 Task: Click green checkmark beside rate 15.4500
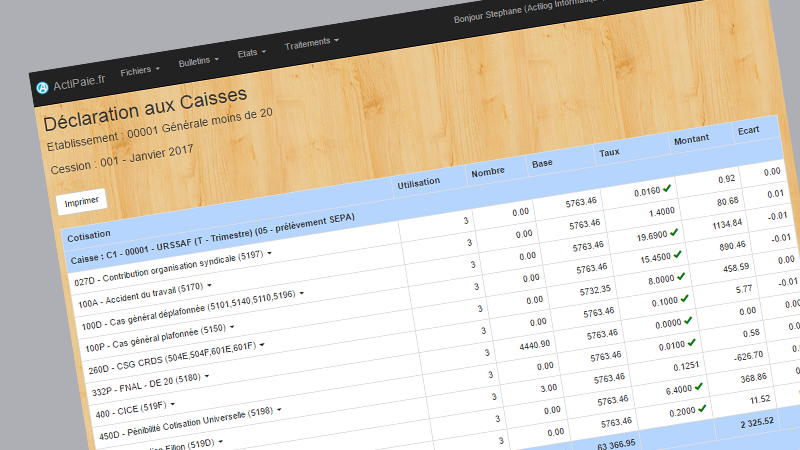click(677, 255)
